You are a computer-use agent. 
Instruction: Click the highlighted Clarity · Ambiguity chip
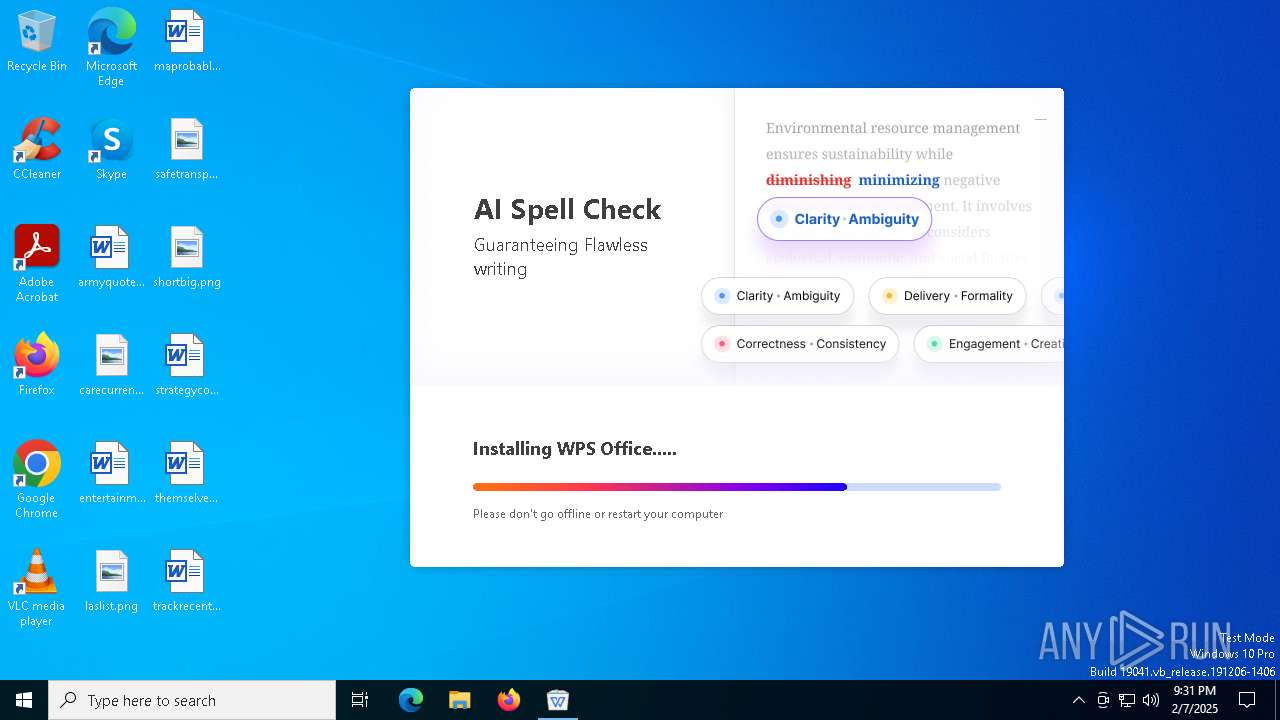[x=845, y=219]
